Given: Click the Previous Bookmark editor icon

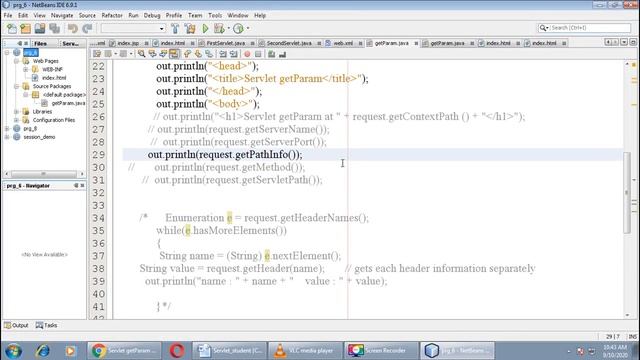Looking at the screenshot, I should tap(187, 54).
